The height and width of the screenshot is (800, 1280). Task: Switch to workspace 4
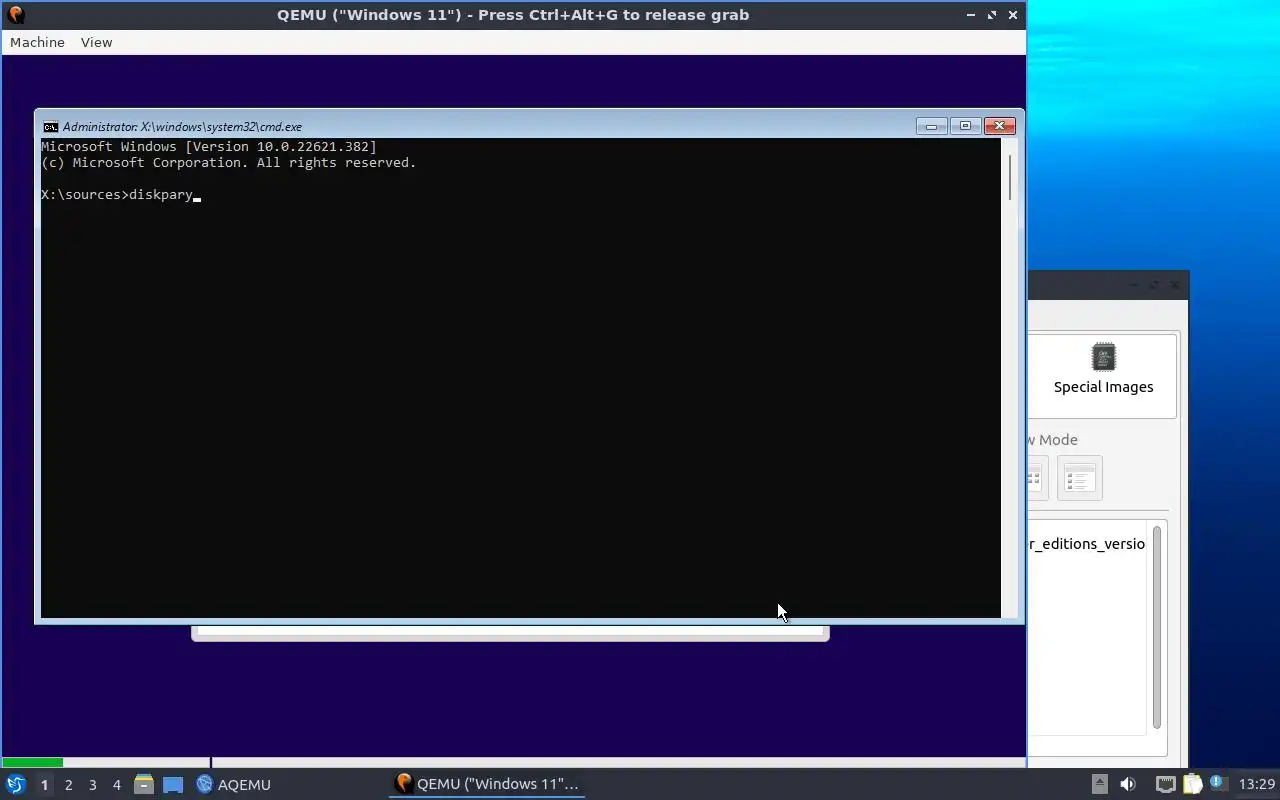coord(116,785)
